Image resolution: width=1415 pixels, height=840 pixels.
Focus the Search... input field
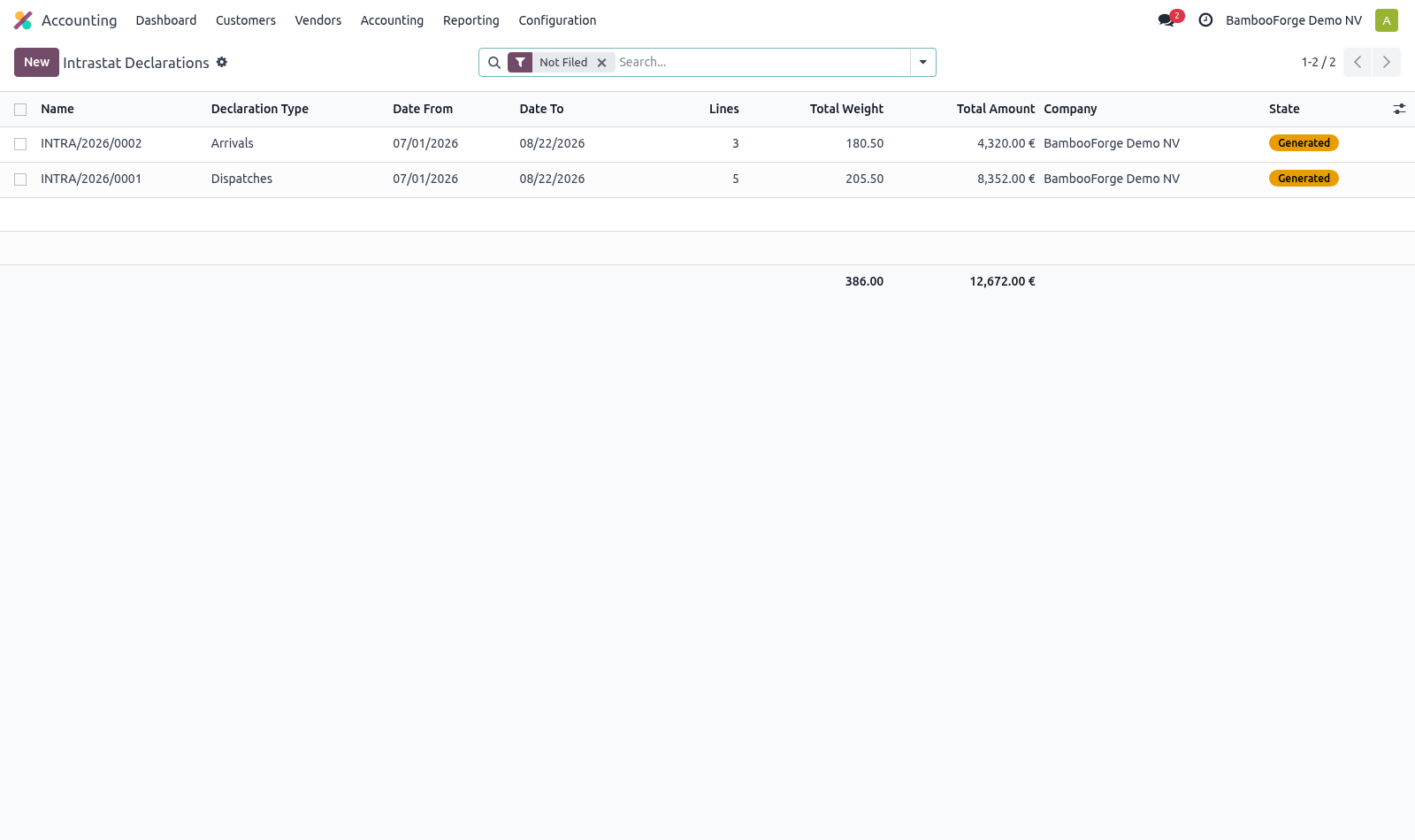[x=761, y=62]
